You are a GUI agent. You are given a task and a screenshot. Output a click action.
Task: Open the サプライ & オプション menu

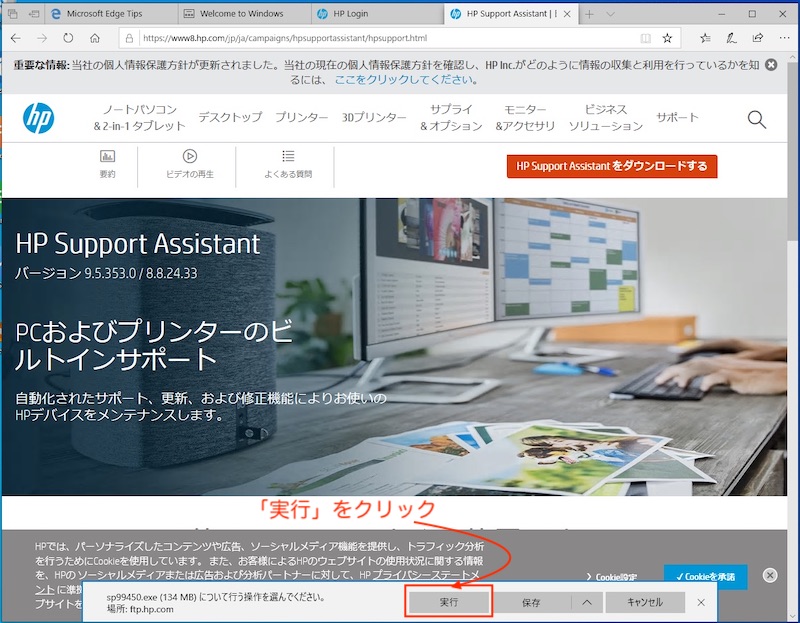[451, 118]
